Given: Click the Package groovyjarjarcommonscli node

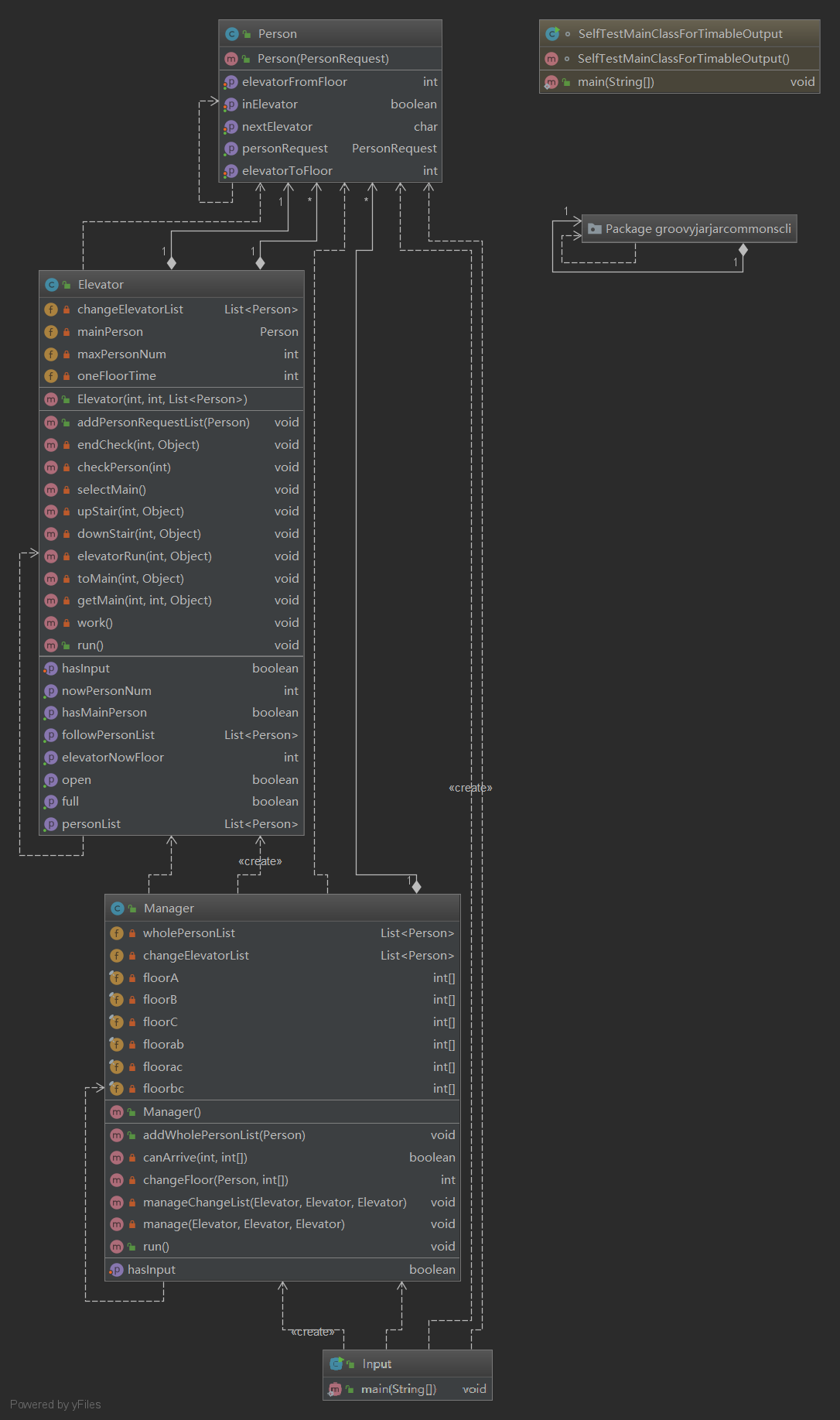Looking at the screenshot, I should pyautogui.click(x=689, y=229).
